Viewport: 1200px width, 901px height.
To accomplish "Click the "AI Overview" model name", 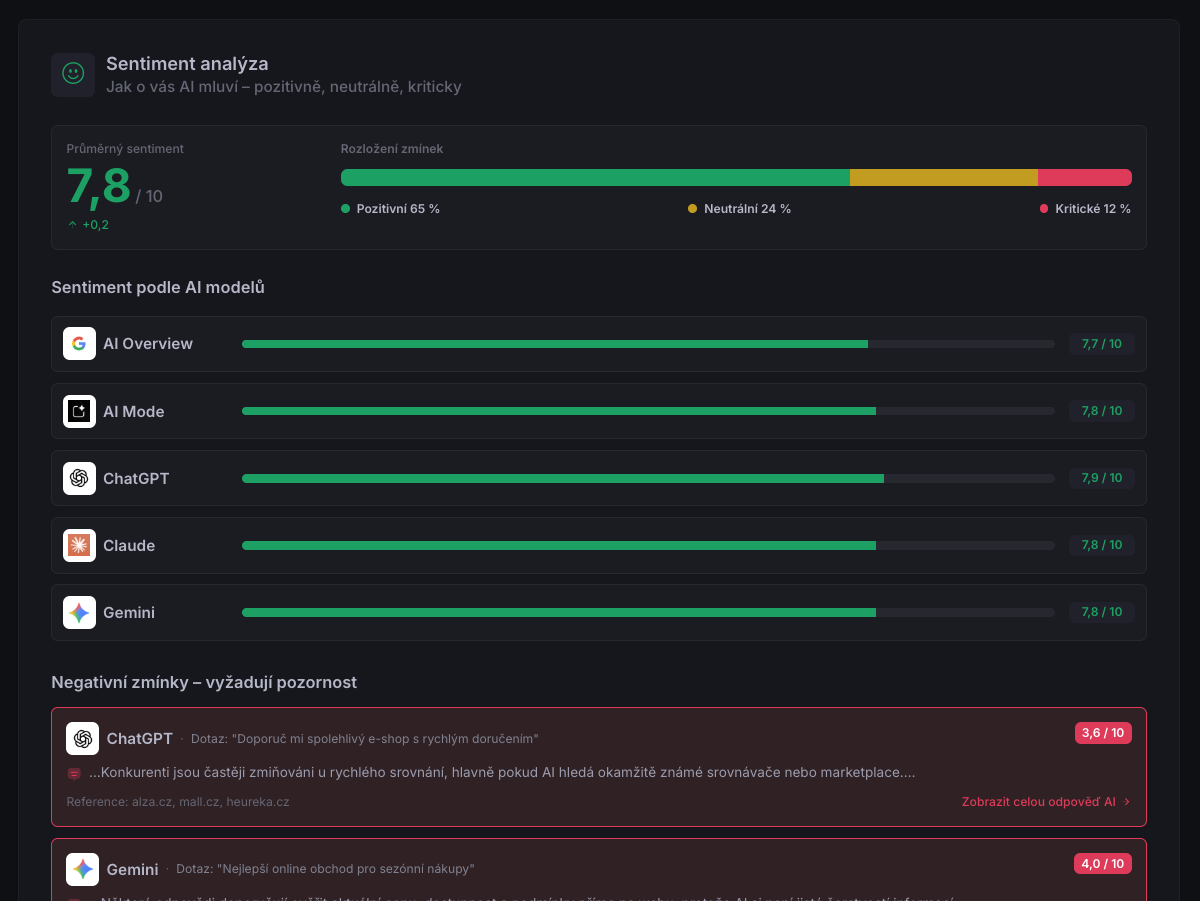I will 148,344.
